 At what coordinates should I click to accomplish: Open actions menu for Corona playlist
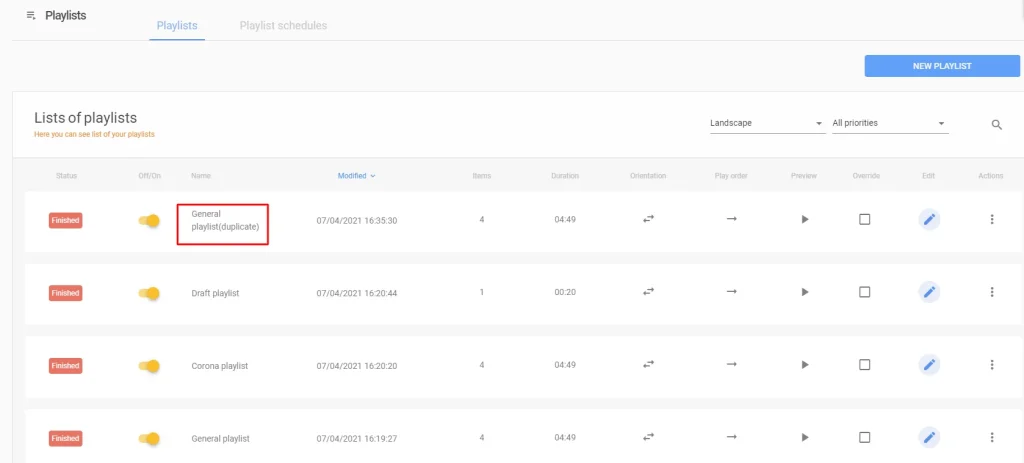(991, 364)
